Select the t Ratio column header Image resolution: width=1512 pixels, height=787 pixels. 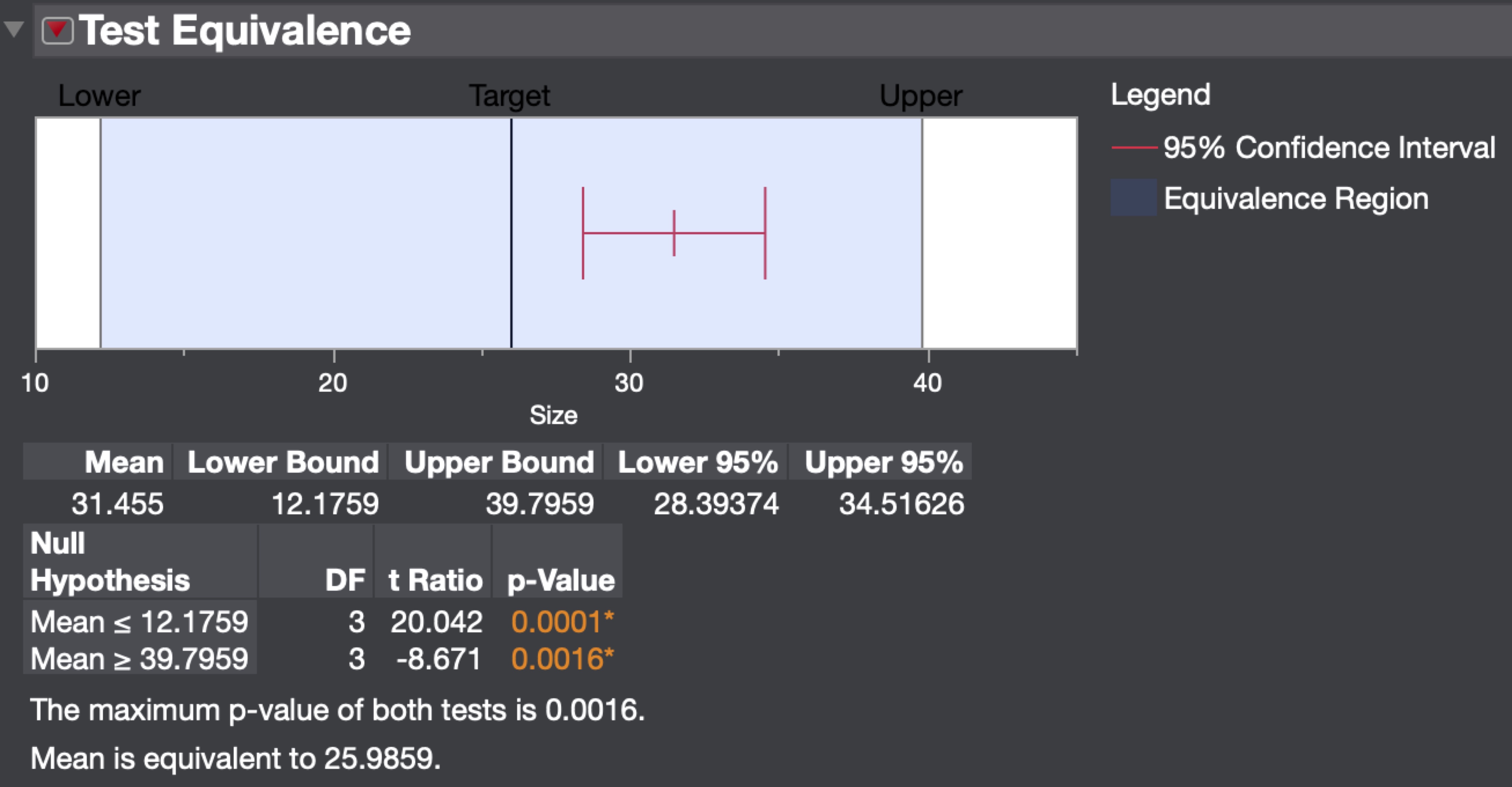point(433,561)
